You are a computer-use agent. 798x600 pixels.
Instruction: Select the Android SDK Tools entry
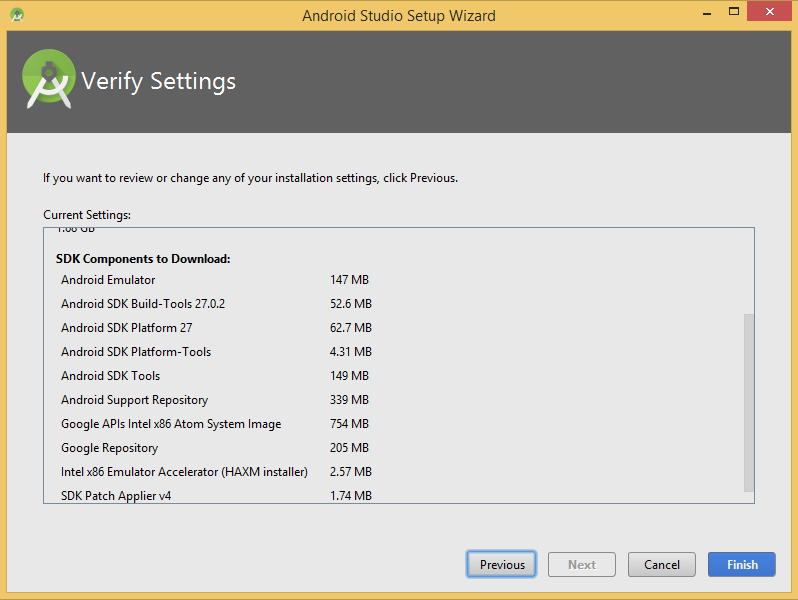pos(110,376)
